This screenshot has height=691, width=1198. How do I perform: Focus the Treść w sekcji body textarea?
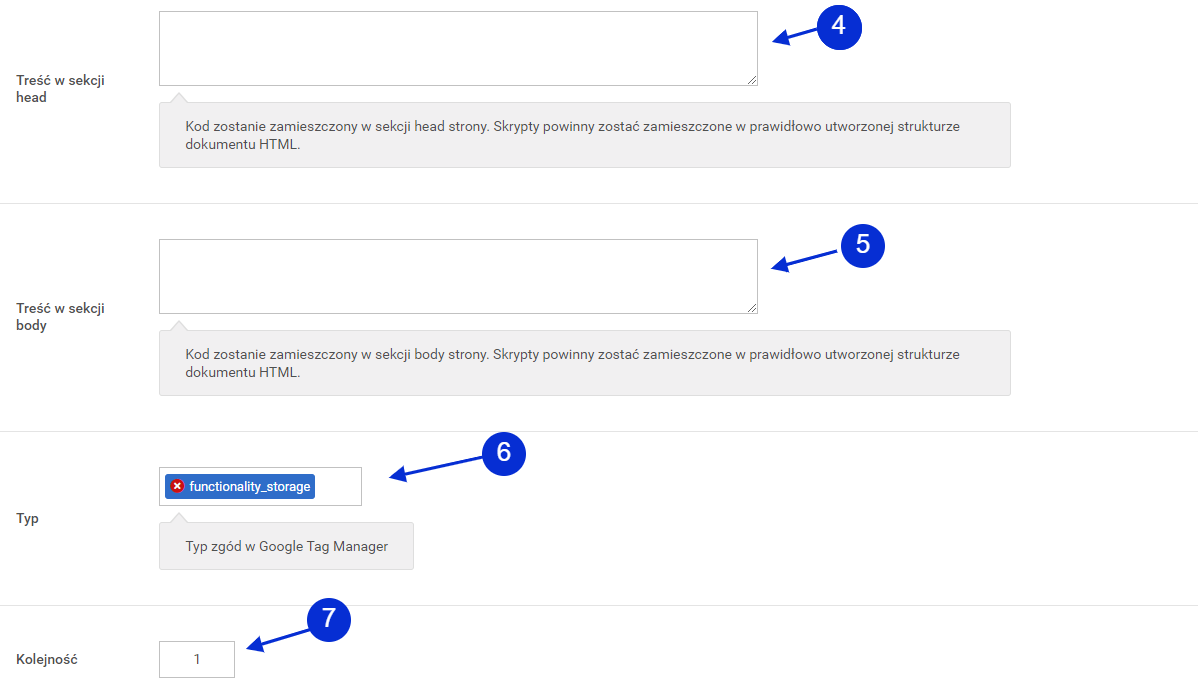point(458,276)
